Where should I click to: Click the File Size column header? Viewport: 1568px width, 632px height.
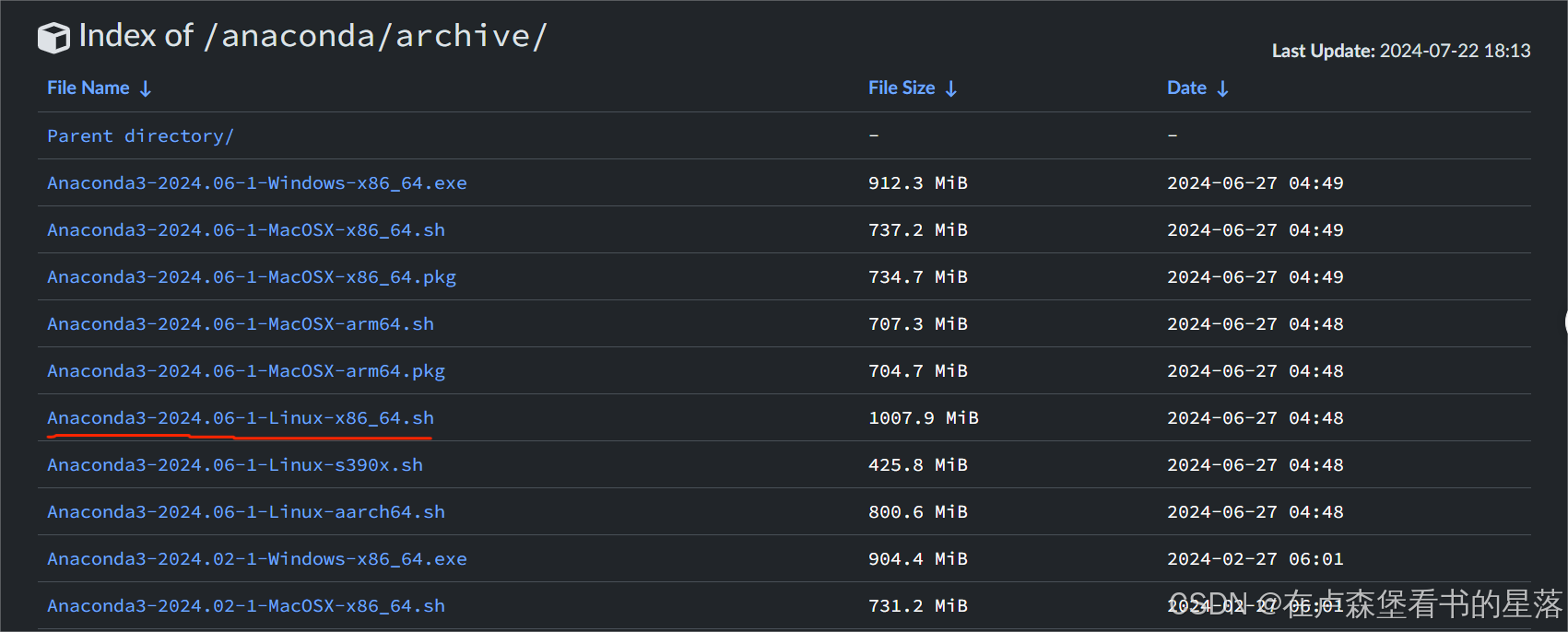902,88
